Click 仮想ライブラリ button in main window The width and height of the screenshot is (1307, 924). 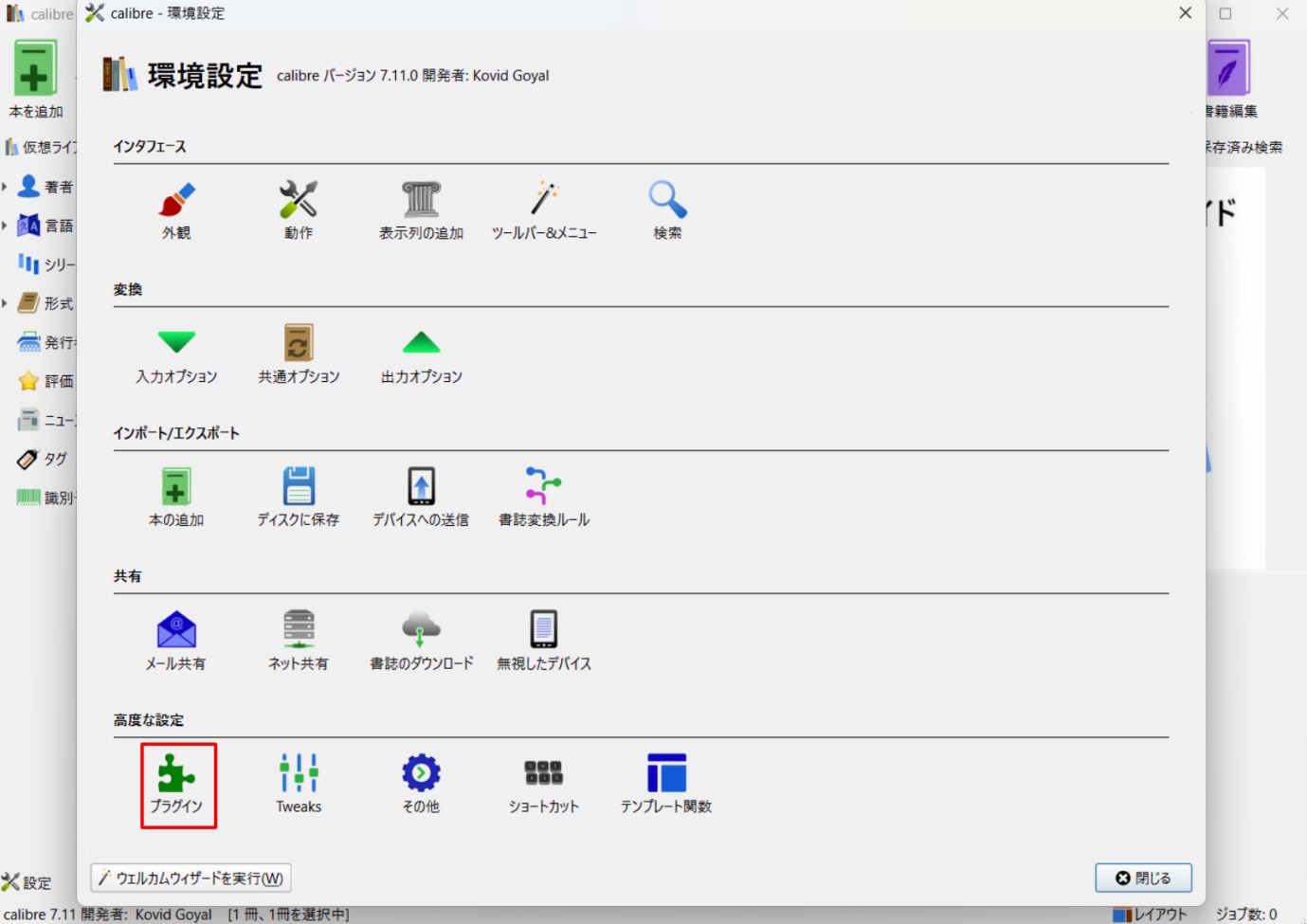point(40,147)
